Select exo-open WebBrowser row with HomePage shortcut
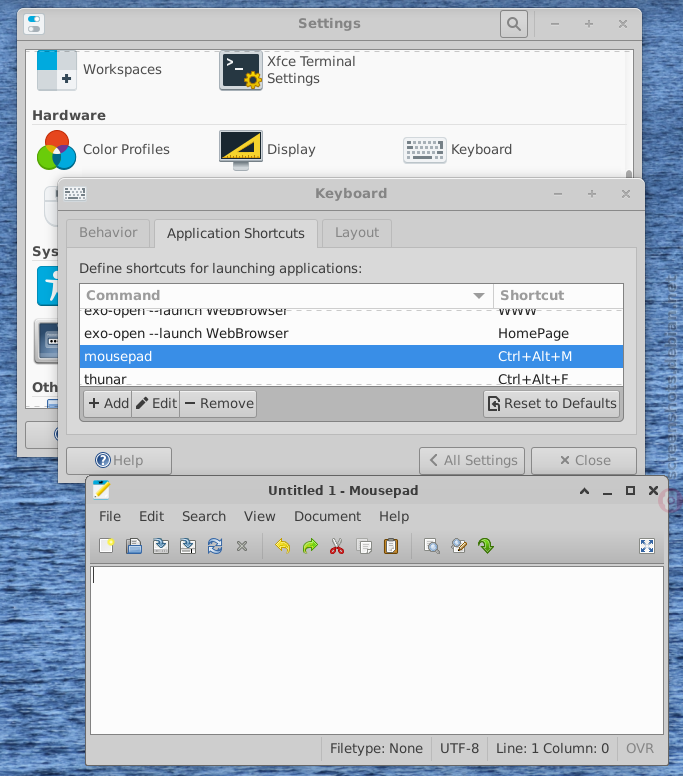This screenshot has height=776, width=683. [x=351, y=334]
